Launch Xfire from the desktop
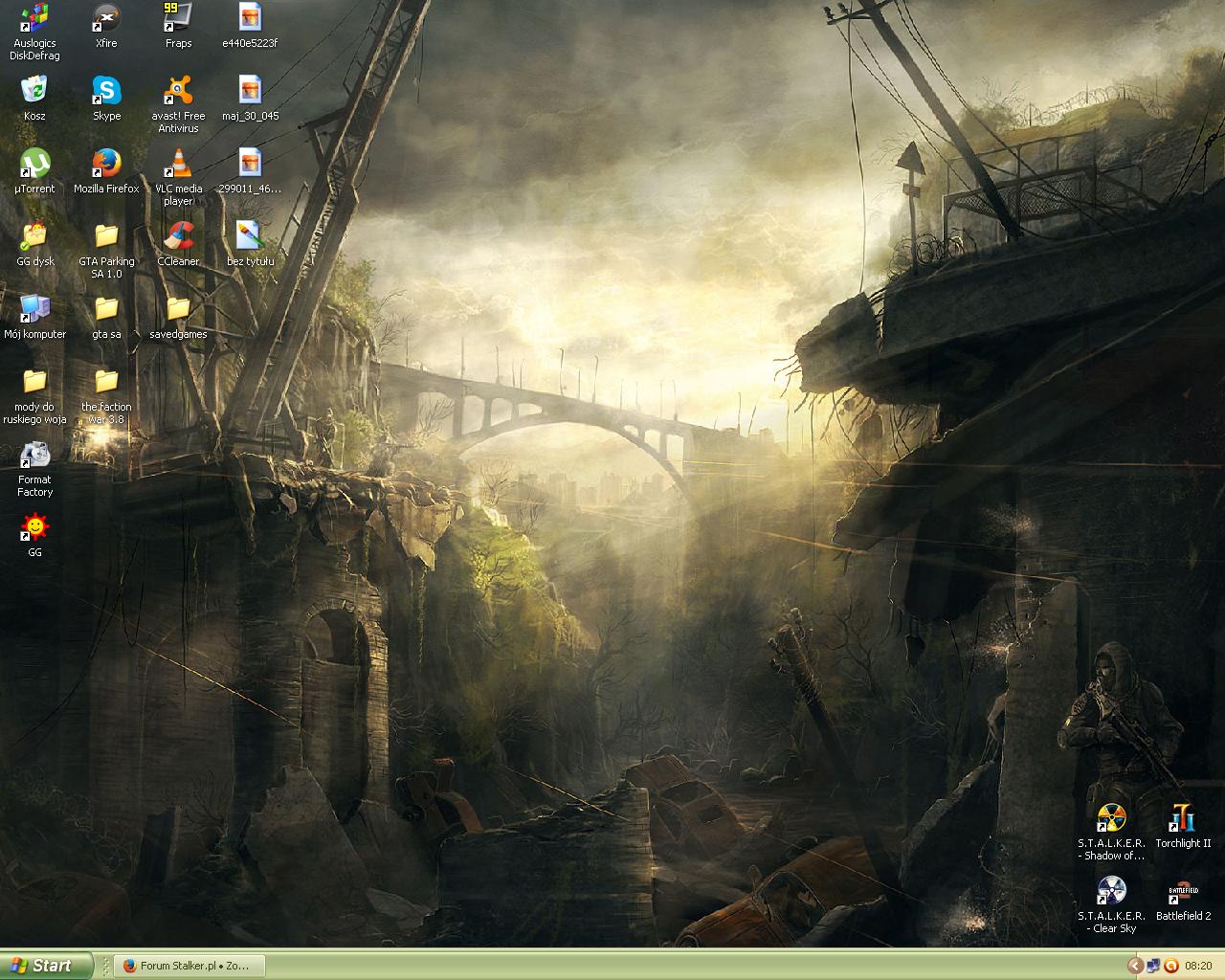The image size is (1225, 980). tap(106, 26)
